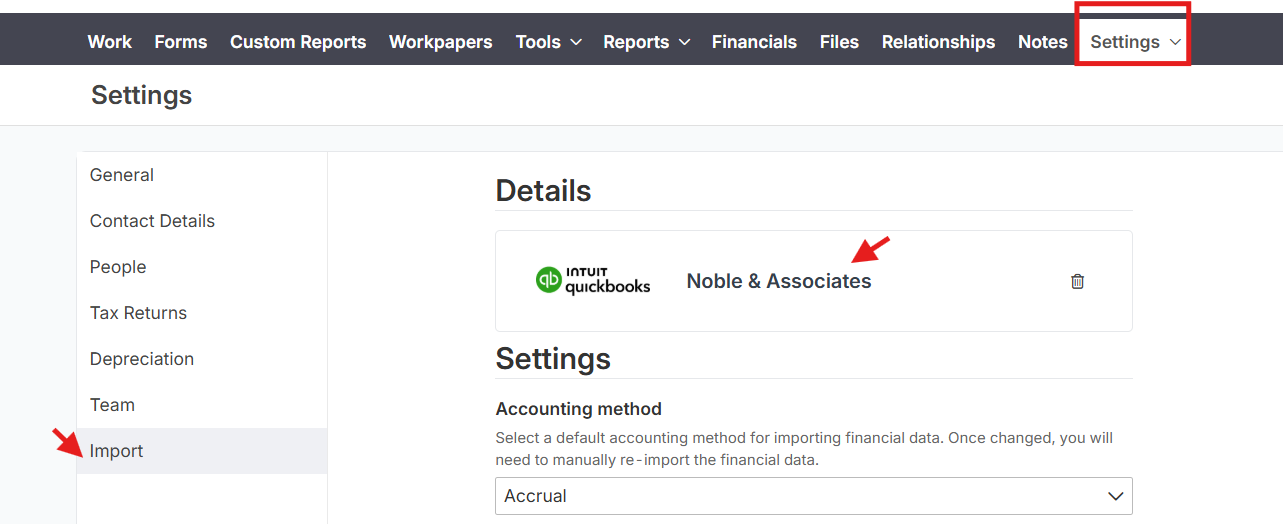1283x524 pixels.
Task: Open the Accrual accounting method dropdown
Action: coord(814,496)
